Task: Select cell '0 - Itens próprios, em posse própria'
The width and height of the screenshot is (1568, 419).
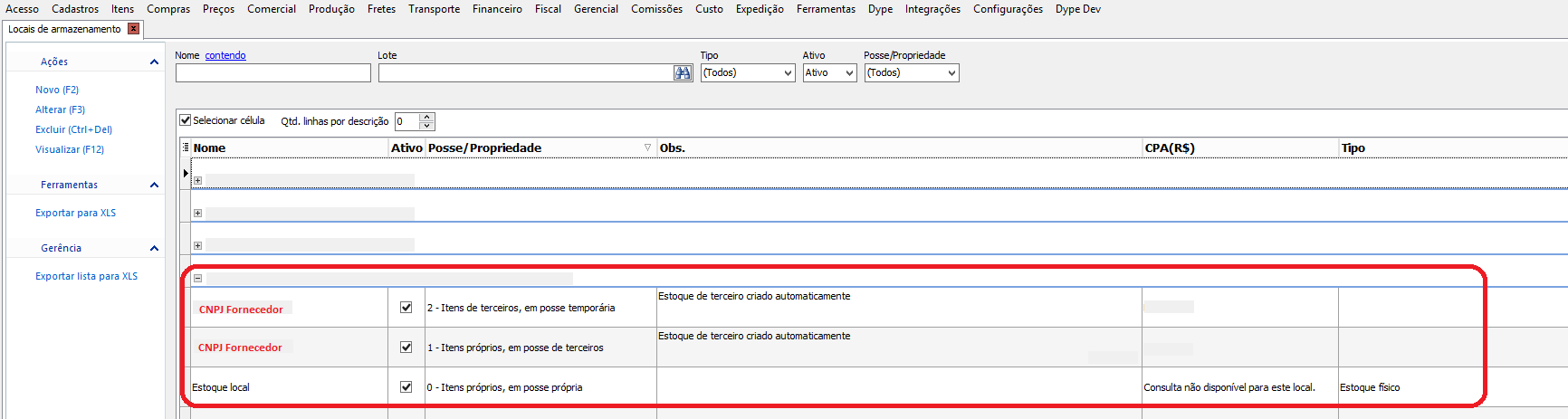Action: (x=540, y=387)
